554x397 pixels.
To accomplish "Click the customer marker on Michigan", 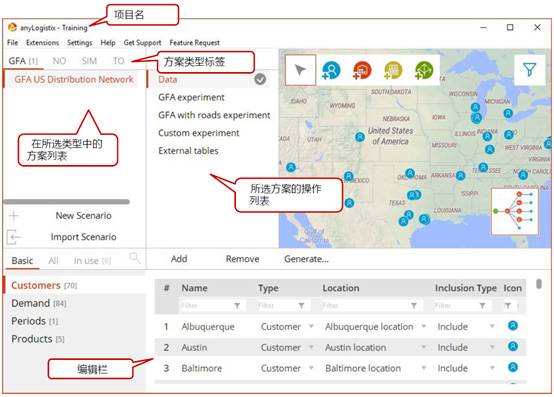I will click(508, 113).
